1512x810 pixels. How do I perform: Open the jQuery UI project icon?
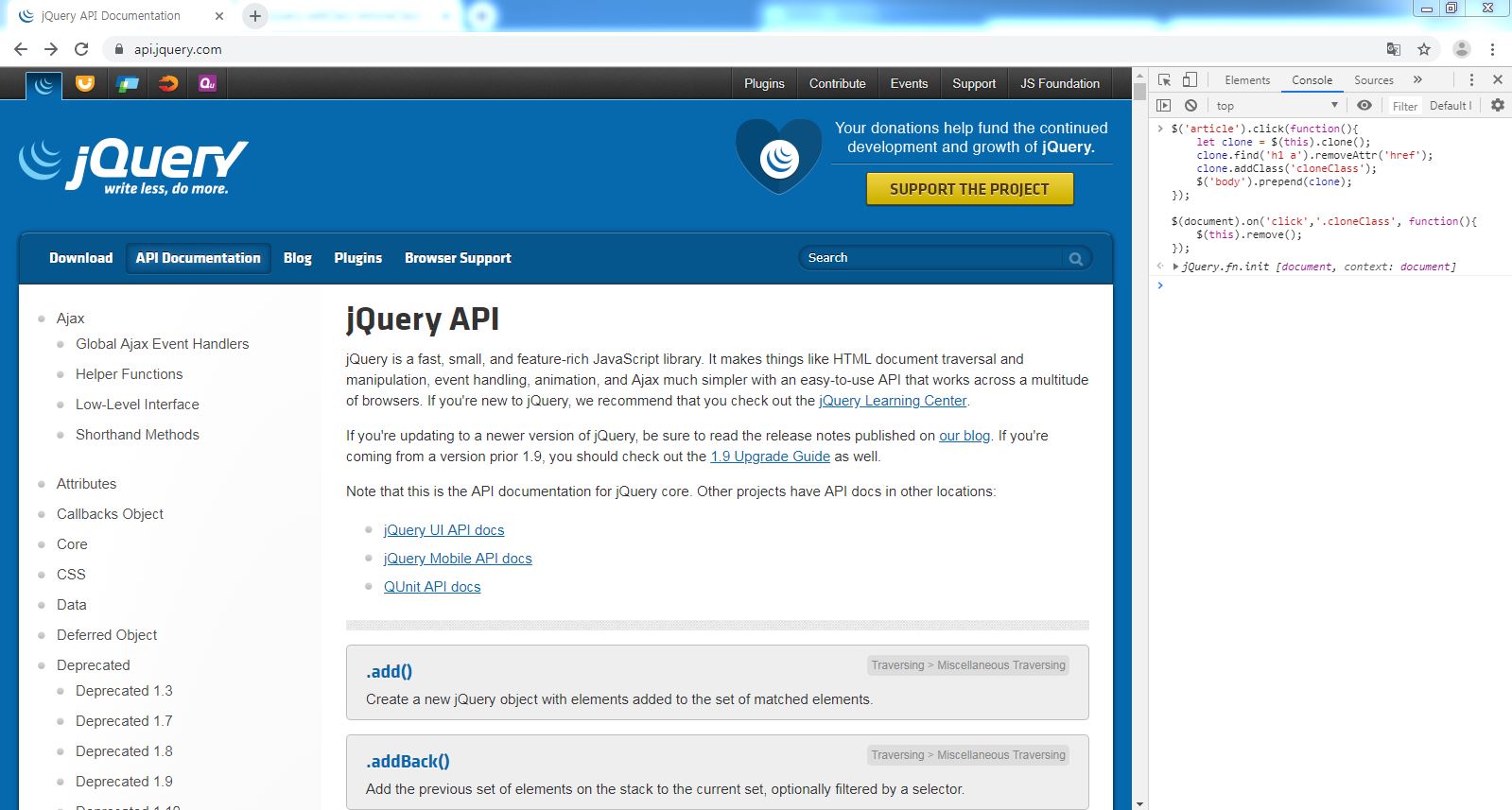click(85, 83)
